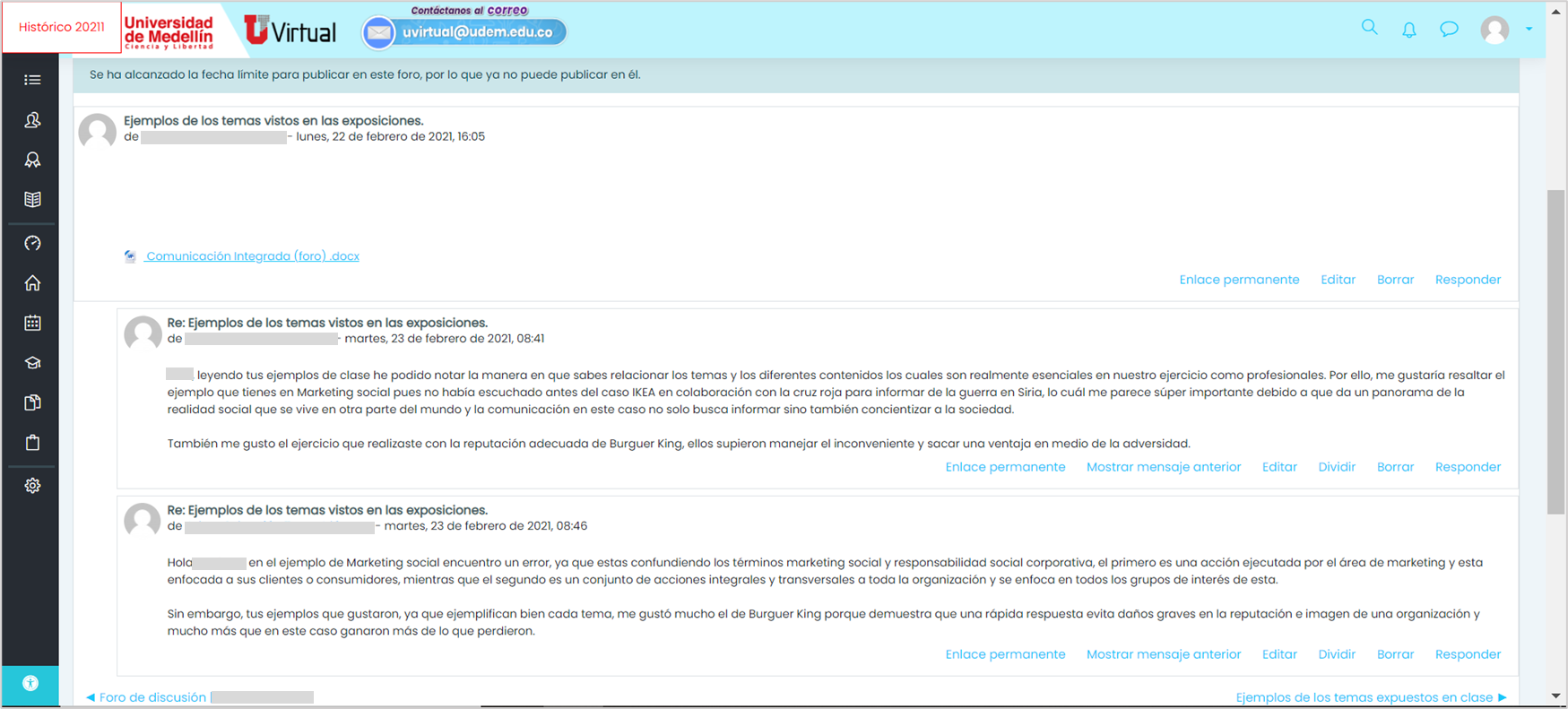Image resolution: width=1568 pixels, height=709 pixels.
Task: Email uvirtual@udem.edu.co contact button
Action: (x=464, y=32)
